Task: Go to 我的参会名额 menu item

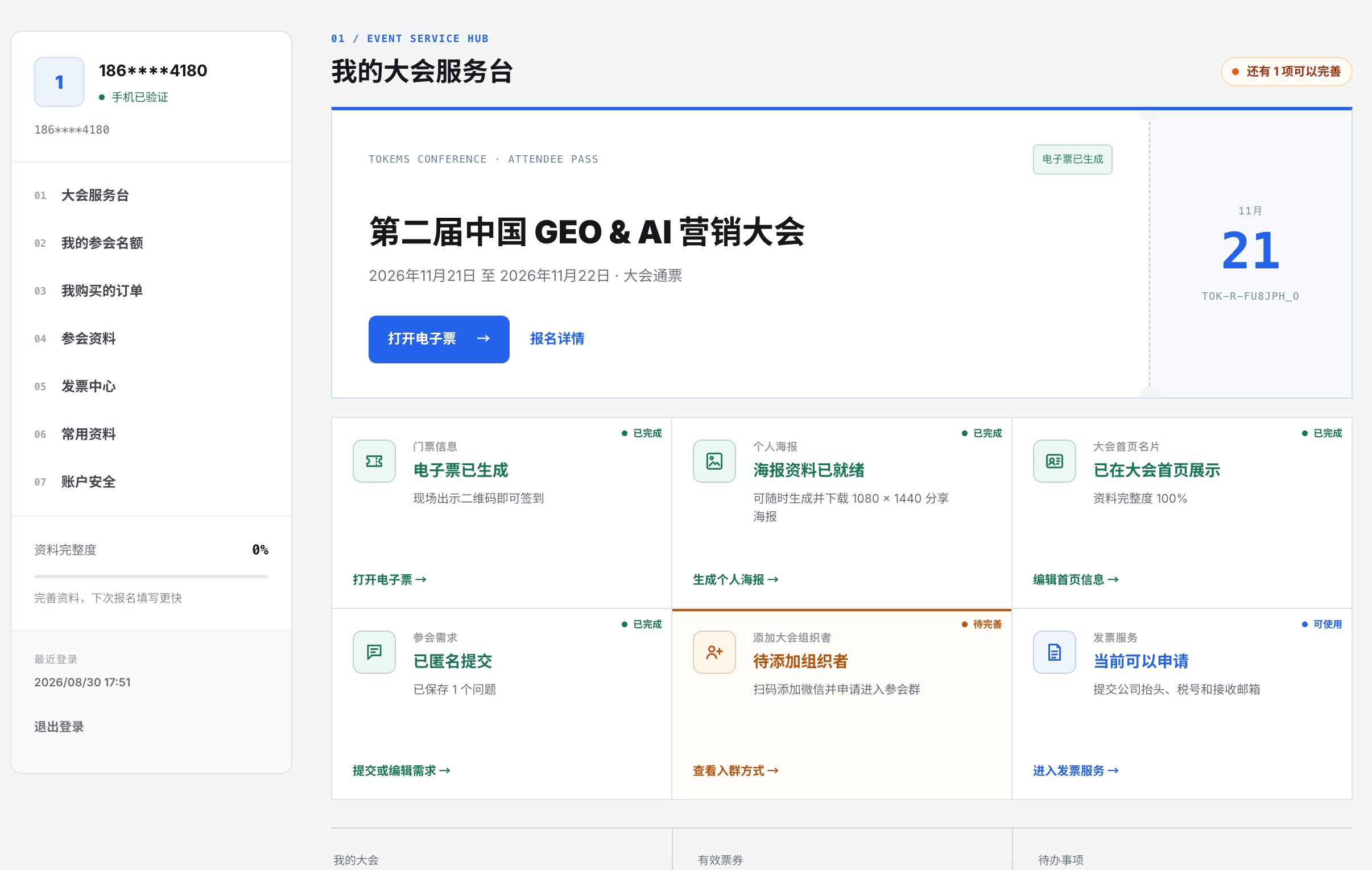Action: coord(151,243)
